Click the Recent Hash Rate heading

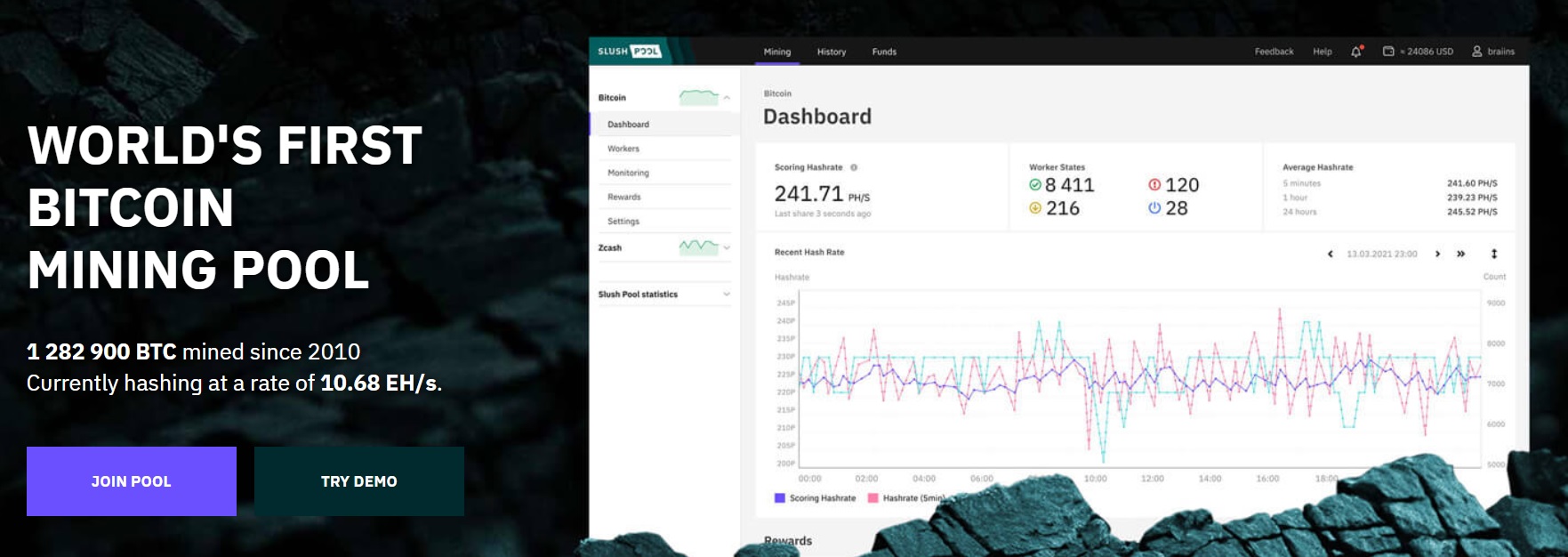(x=809, y=253)
